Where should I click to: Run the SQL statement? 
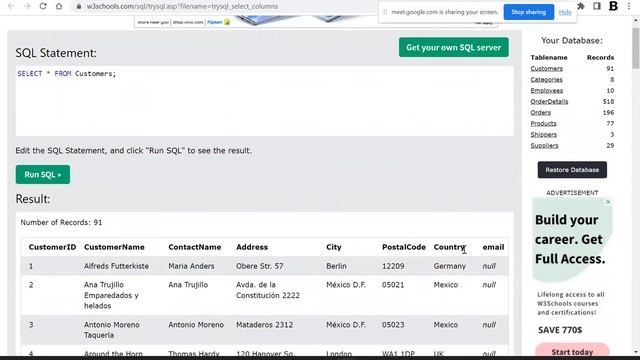[x=43, y=175]
